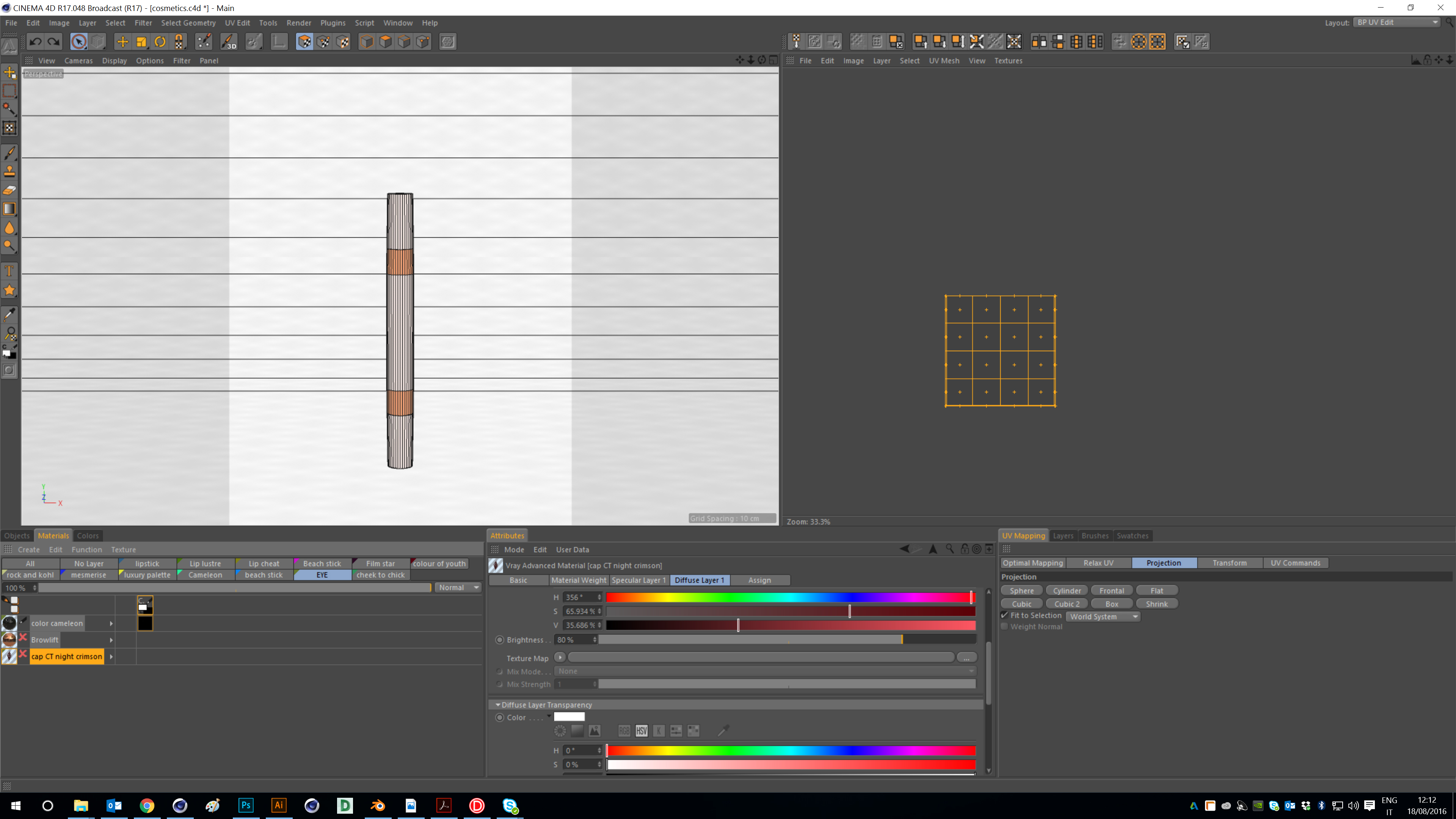
Task: Select the Rotate tool in toolbar
Action: coord(160,41)
